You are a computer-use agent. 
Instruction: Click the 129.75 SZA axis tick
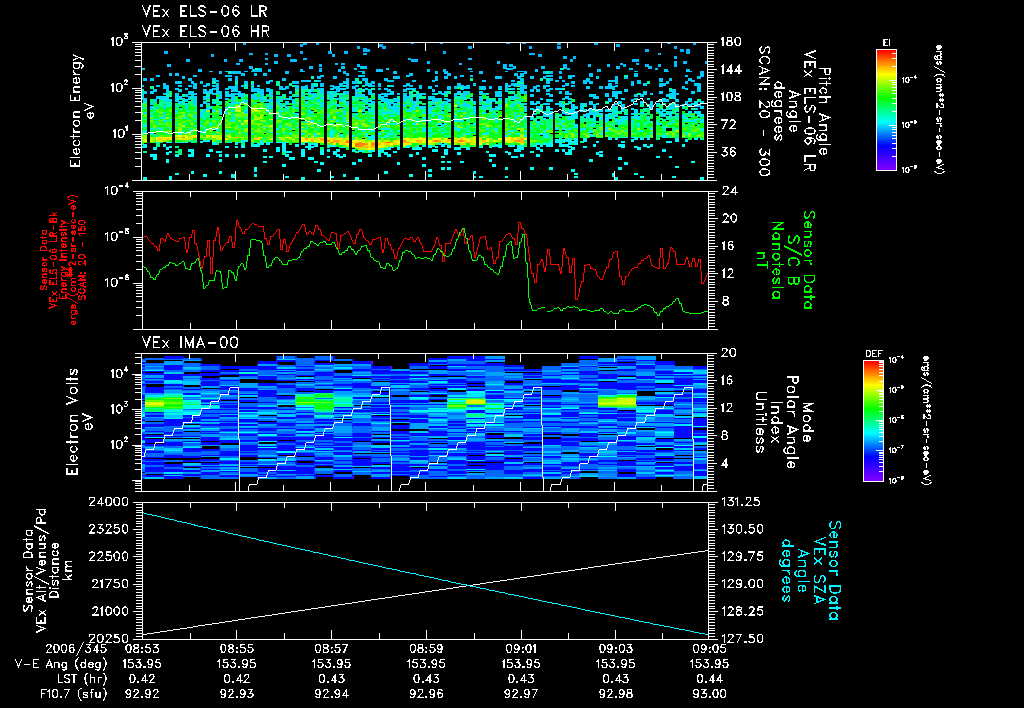pyautogui.click(x=740, y=556)
